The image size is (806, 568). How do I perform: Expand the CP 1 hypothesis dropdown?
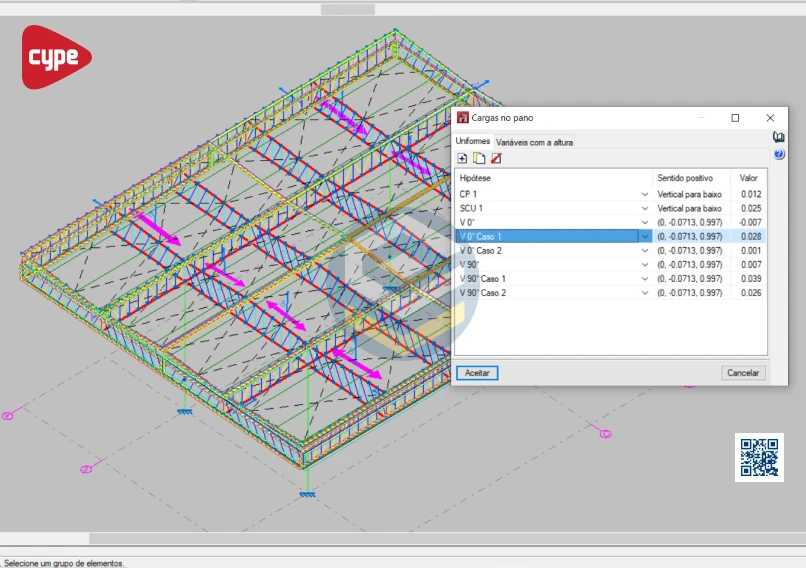645,194
